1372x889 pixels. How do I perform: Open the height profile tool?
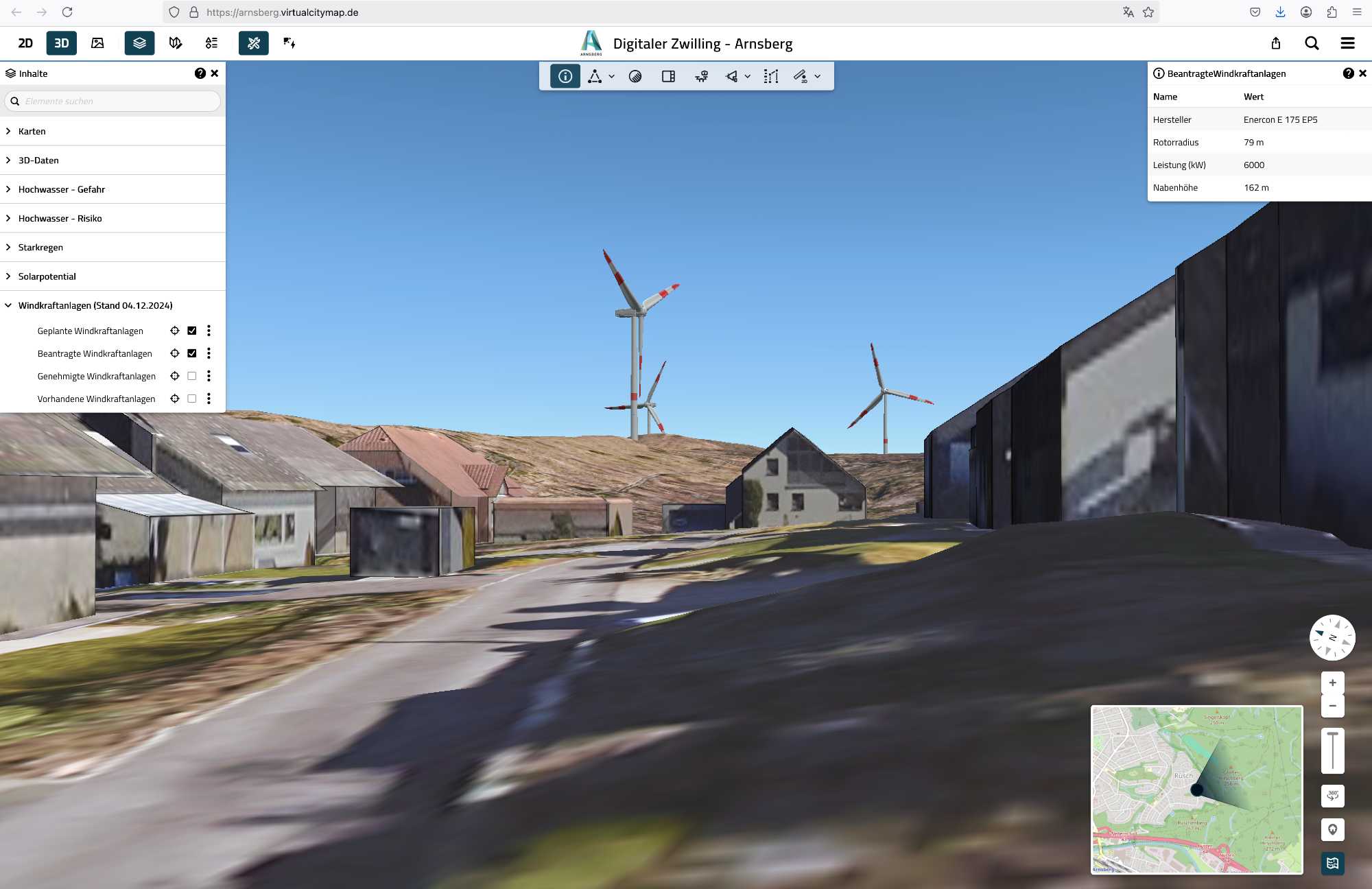771,77
